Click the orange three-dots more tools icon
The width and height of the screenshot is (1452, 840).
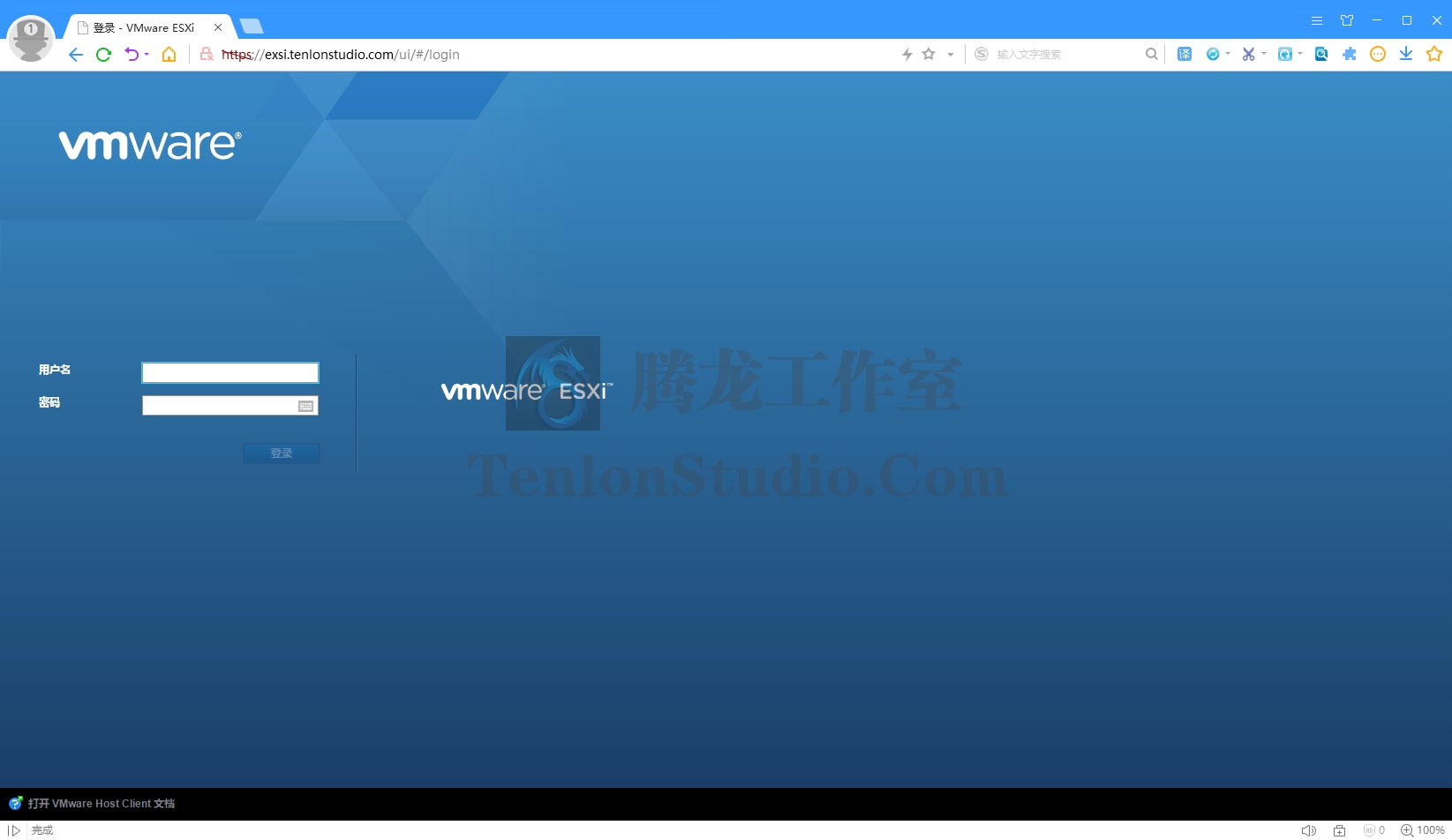(x=1378, y=55)
